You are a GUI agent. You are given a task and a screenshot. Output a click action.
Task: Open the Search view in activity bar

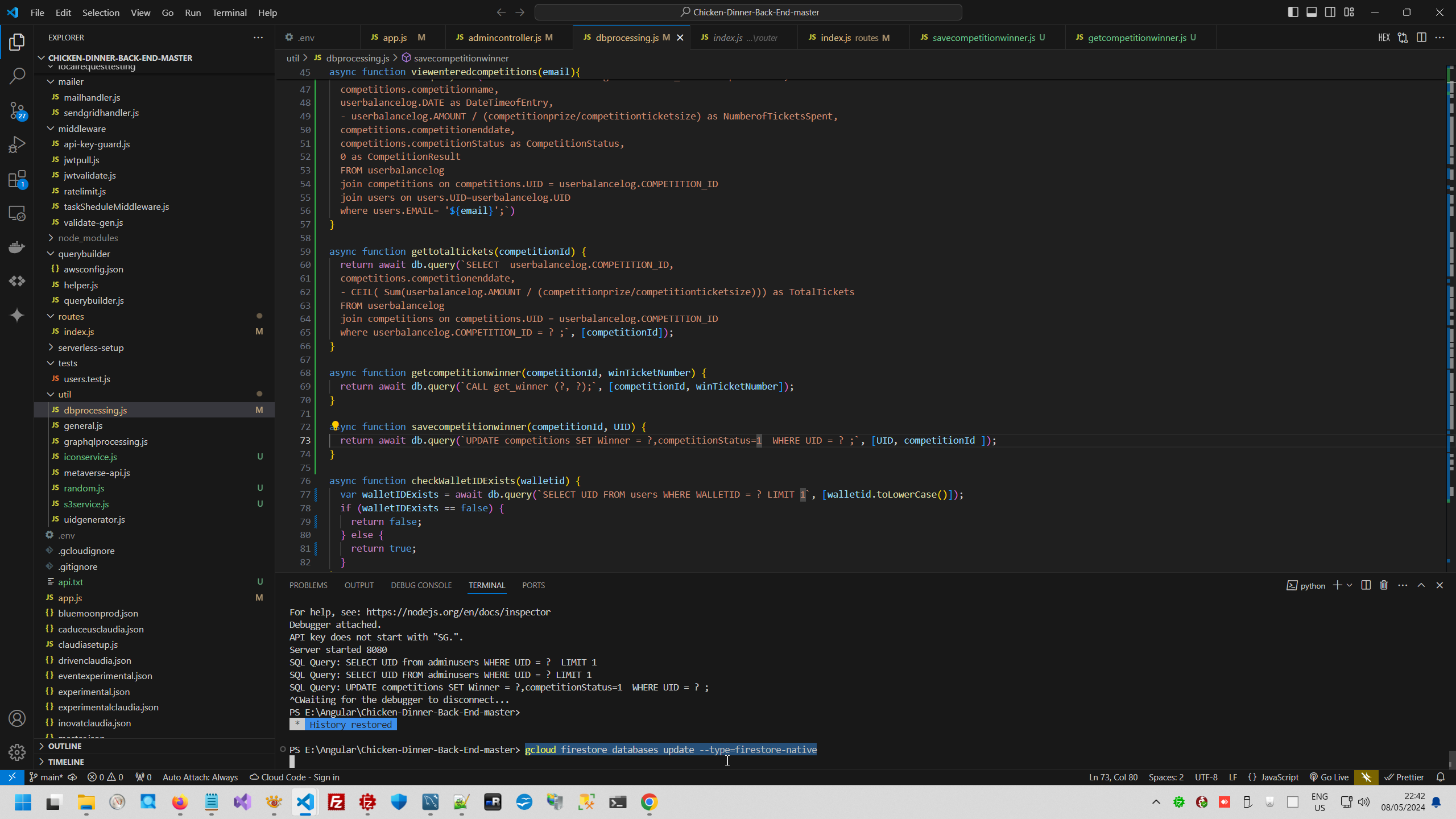pos(17,76)
